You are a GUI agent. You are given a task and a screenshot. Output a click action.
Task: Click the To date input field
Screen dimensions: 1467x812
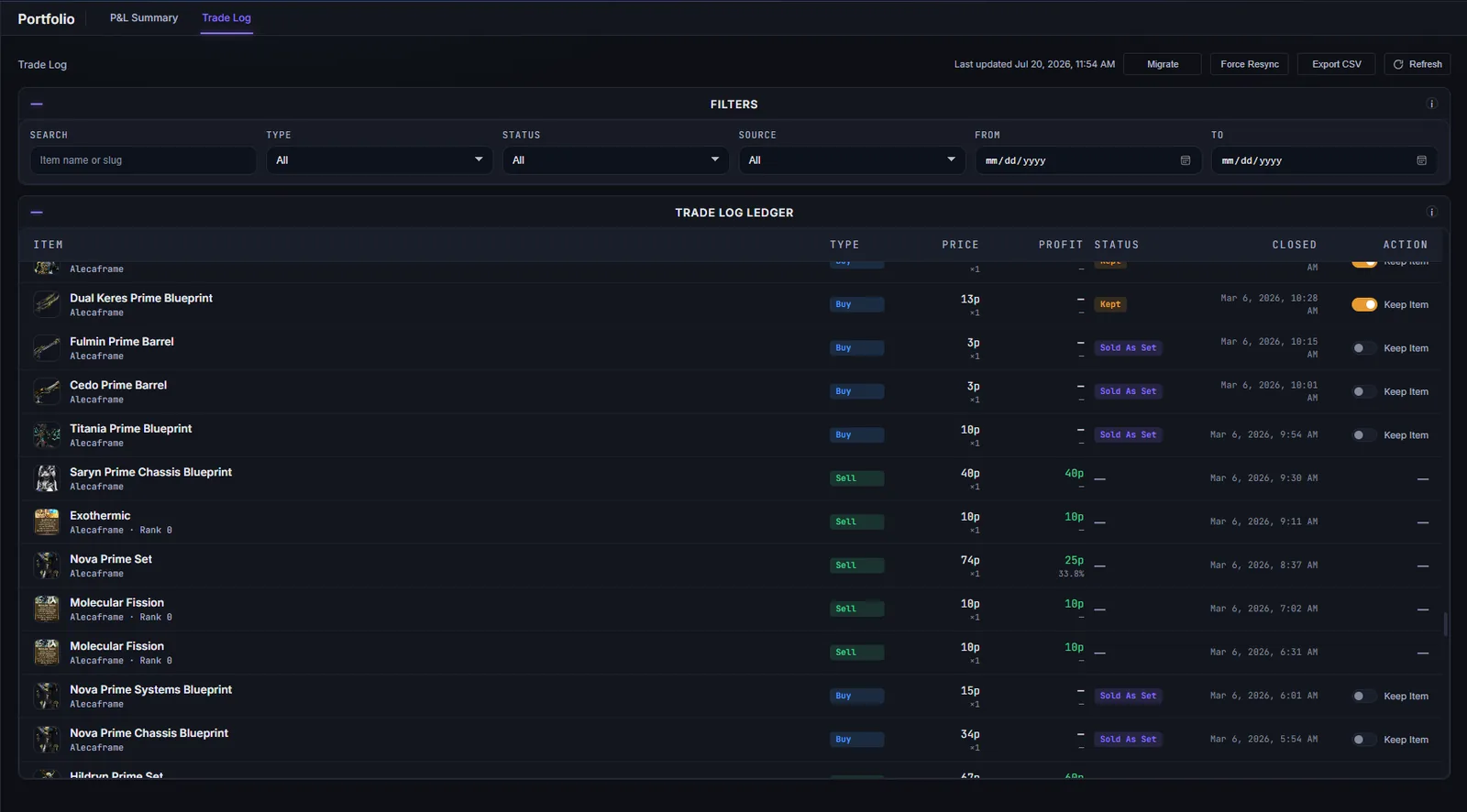(x=1324, y=160)
